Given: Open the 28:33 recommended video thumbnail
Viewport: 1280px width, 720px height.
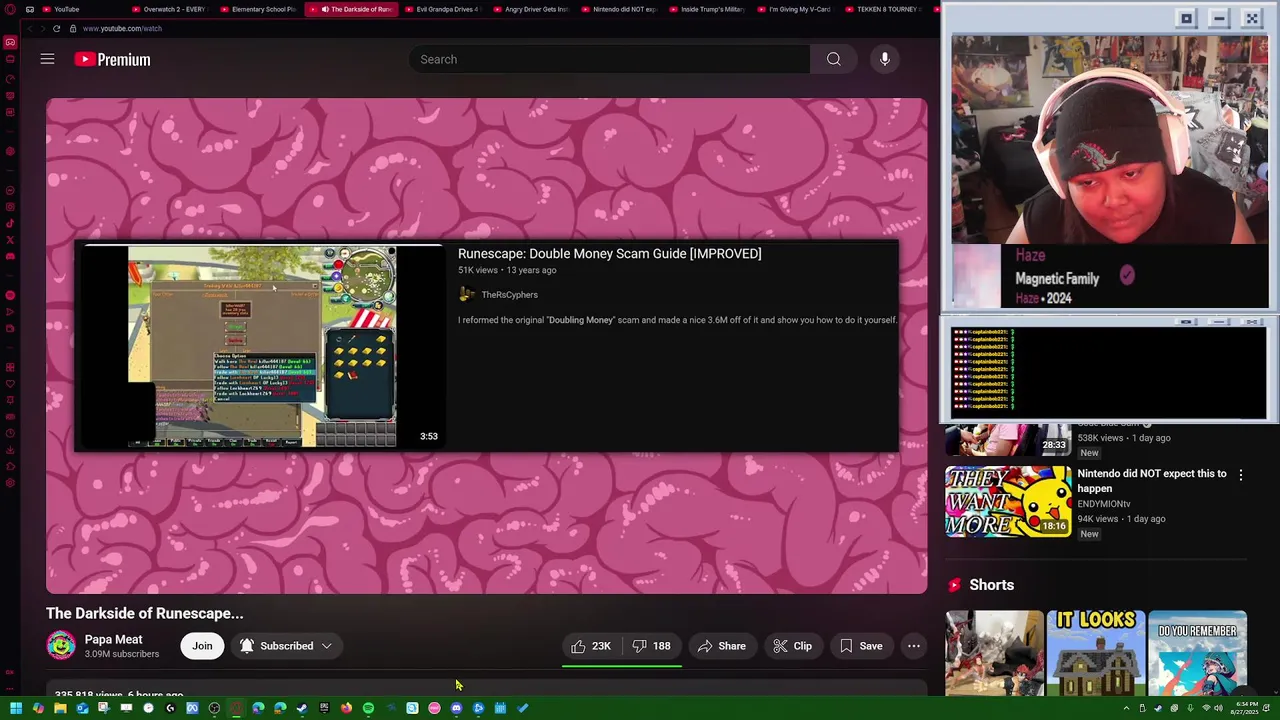Looking at the screenshot, I should [1008, 439].
